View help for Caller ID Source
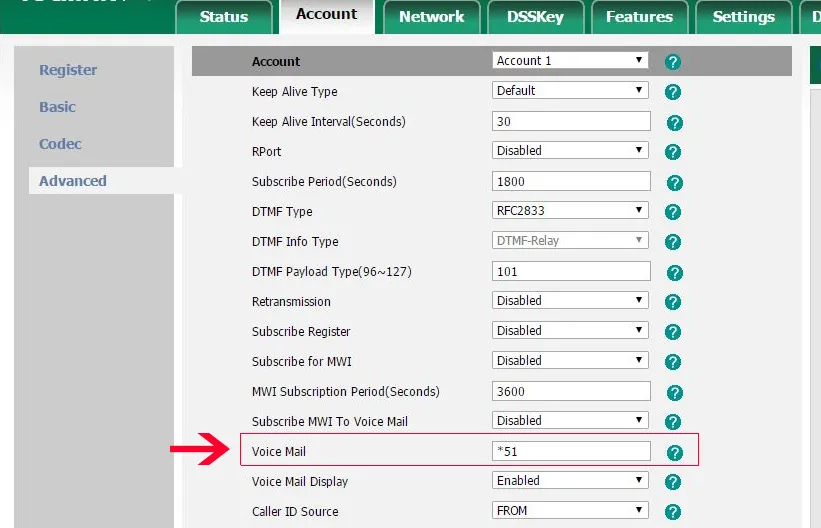821x528 pixels. click(673, 512)
